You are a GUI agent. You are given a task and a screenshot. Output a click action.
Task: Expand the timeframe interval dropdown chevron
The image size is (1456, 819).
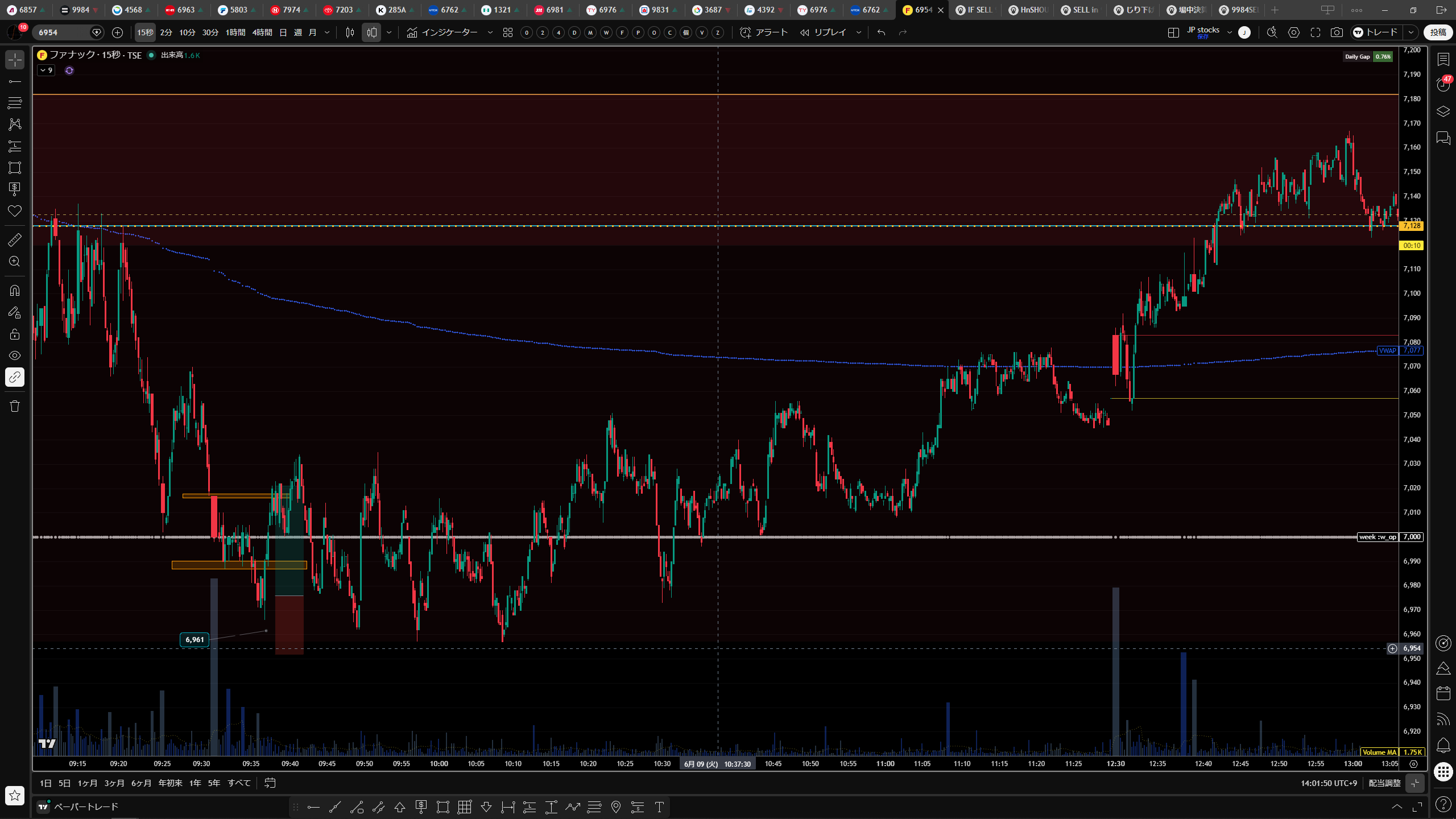click(327, 33)
